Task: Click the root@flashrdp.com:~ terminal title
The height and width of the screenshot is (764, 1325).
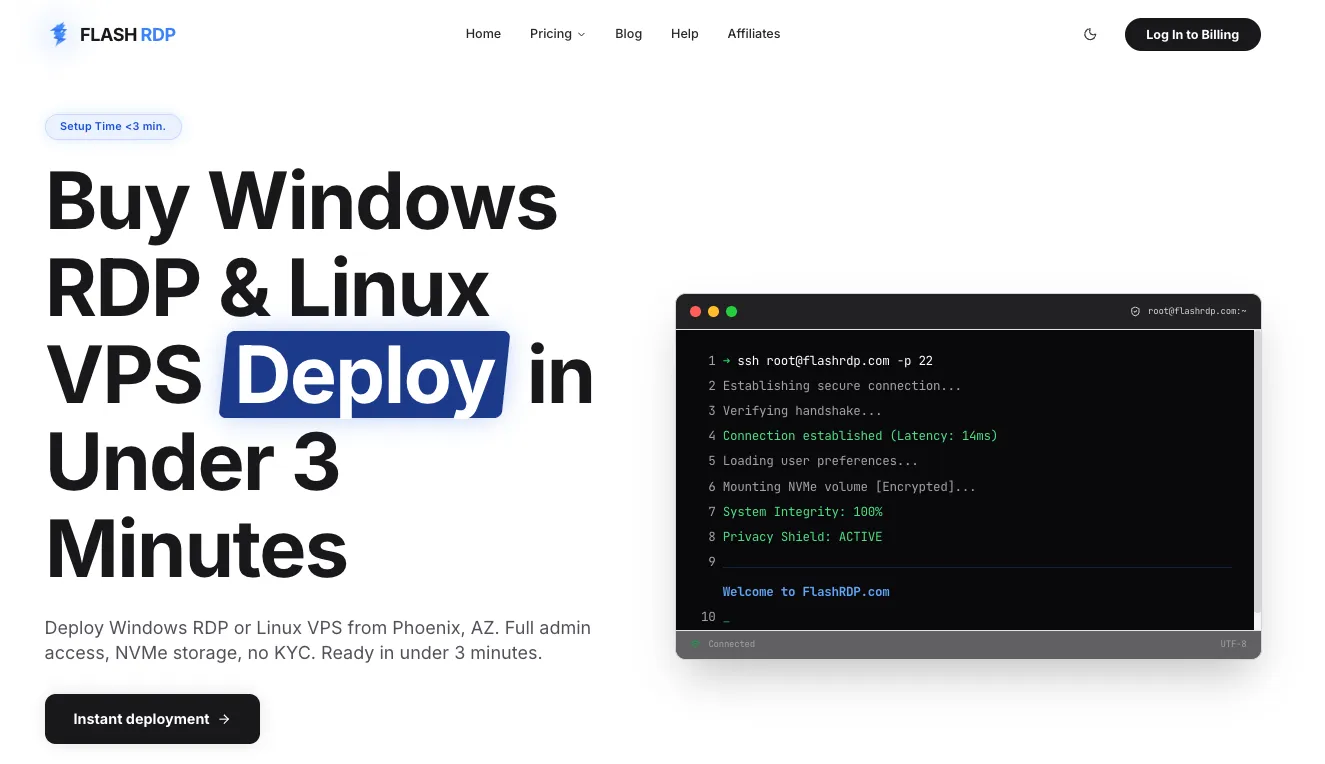Action: [x=1197, y=312]
